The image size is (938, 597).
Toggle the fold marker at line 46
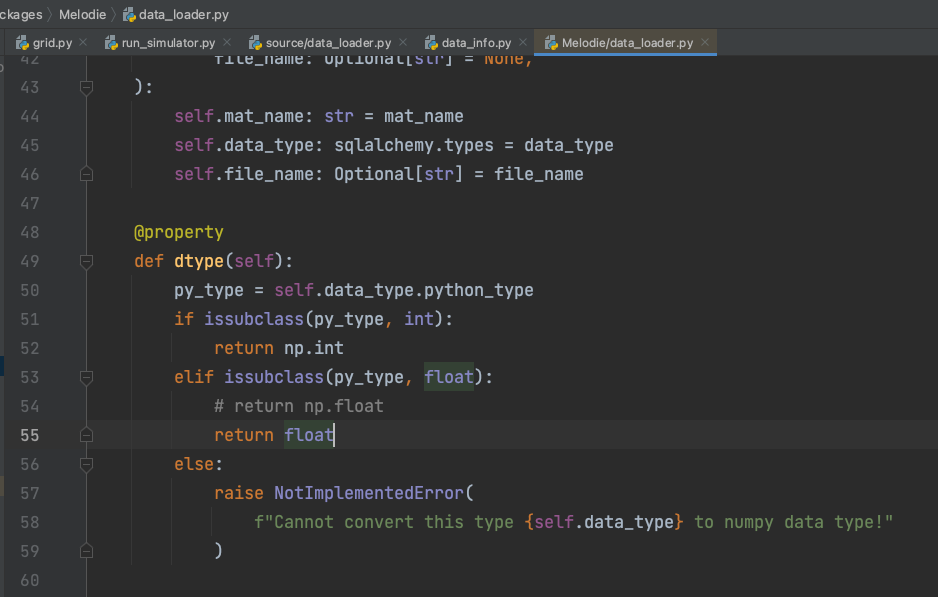[86, 174]
